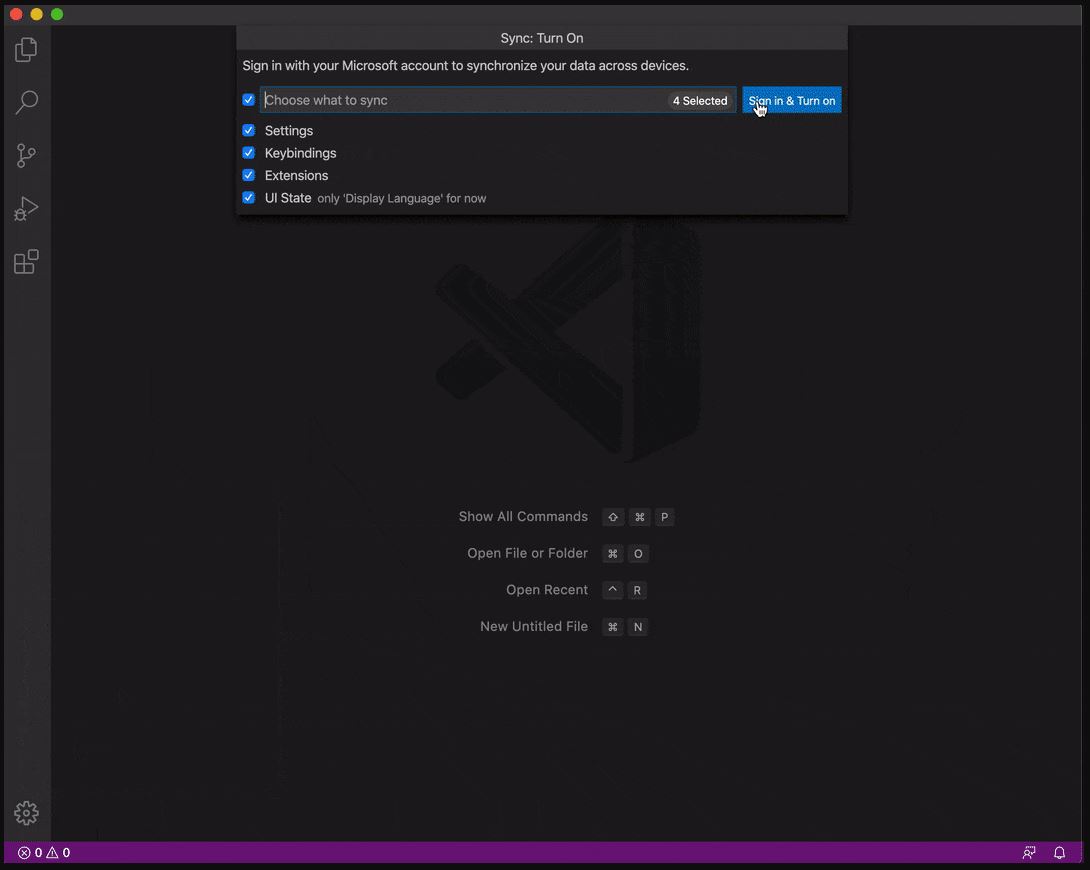
Task: Click 'Open File or Folder' text
Action: coord(527,553)
